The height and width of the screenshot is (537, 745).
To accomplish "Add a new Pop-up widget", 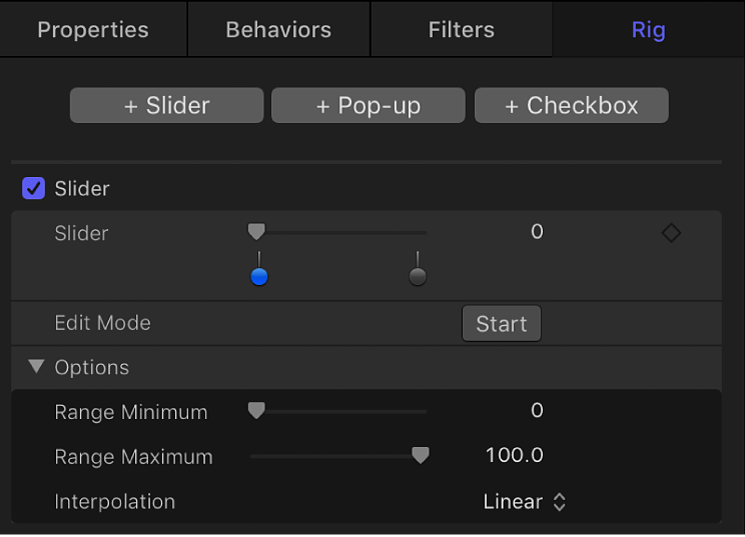I will tap(368, 106).
